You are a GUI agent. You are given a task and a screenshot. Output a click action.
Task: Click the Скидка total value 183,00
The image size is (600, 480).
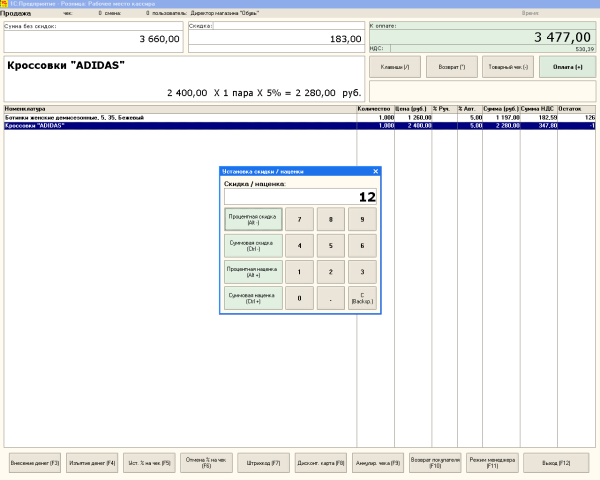[x=346, y=39]
